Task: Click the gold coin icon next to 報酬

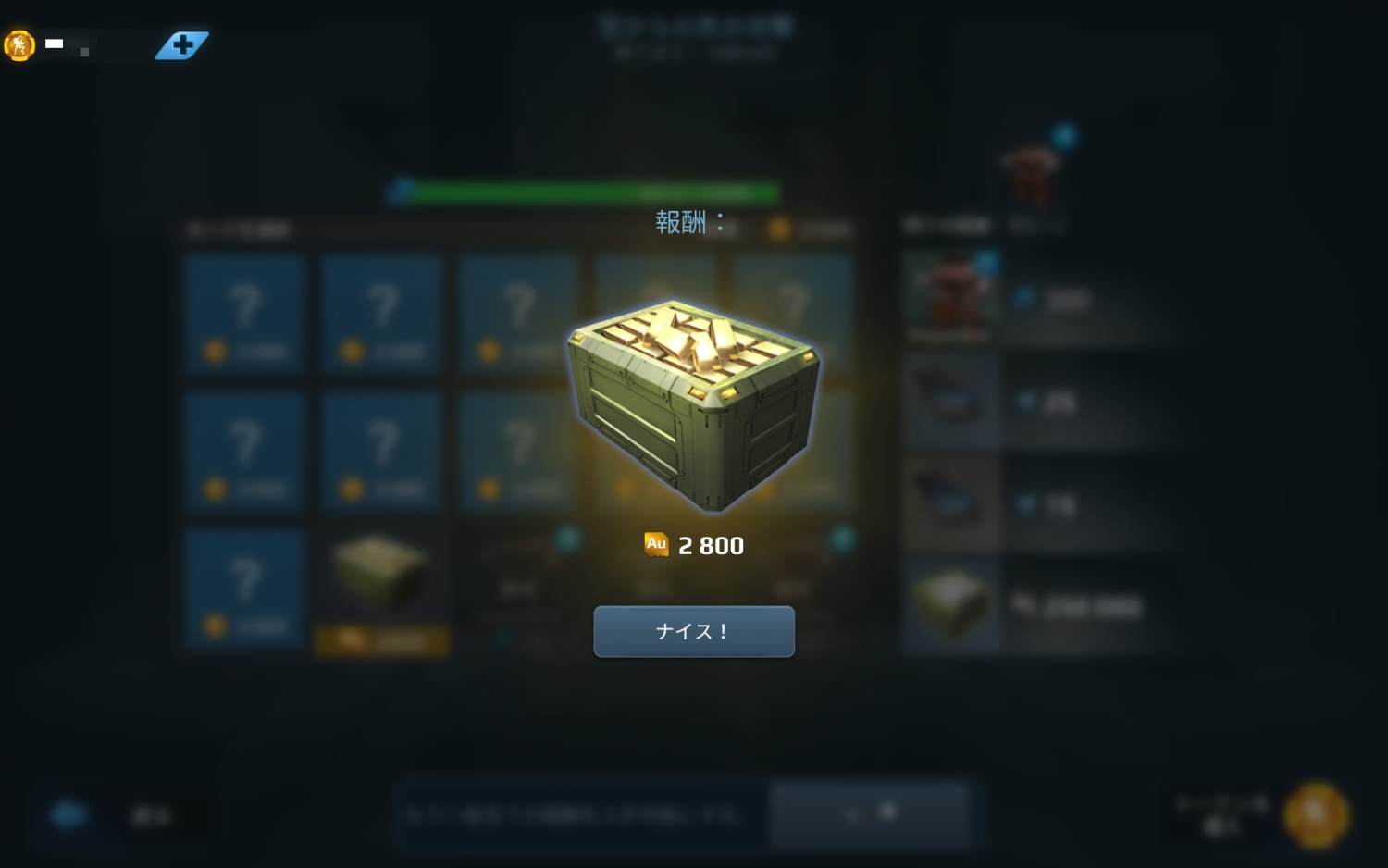Action: [x=780, y=229]
